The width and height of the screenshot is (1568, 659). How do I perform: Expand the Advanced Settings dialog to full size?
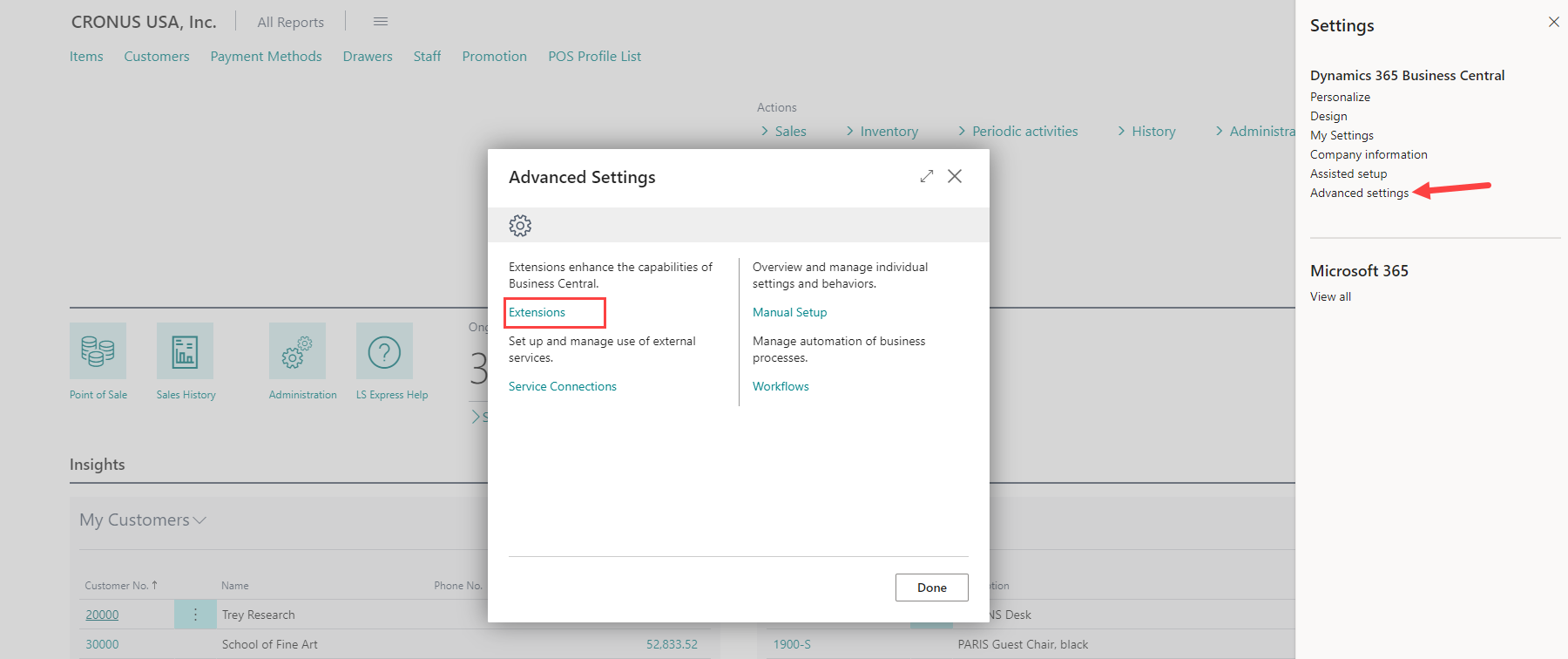tap(927, 176)
